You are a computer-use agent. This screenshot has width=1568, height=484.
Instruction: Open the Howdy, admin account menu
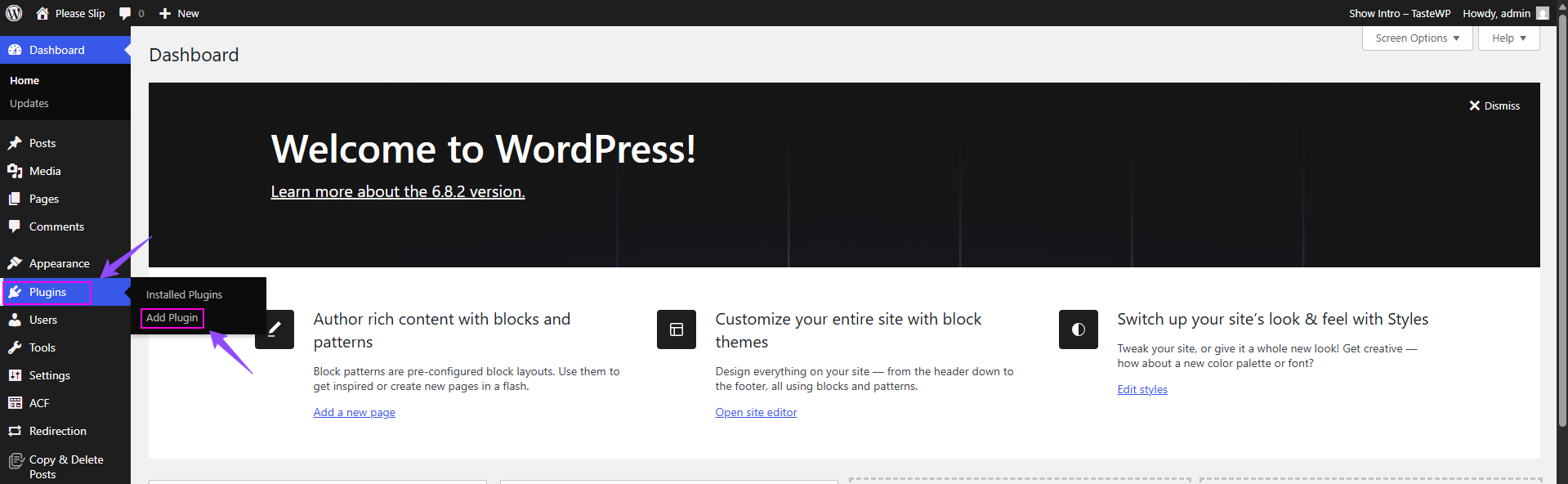tap(1496, 13)
